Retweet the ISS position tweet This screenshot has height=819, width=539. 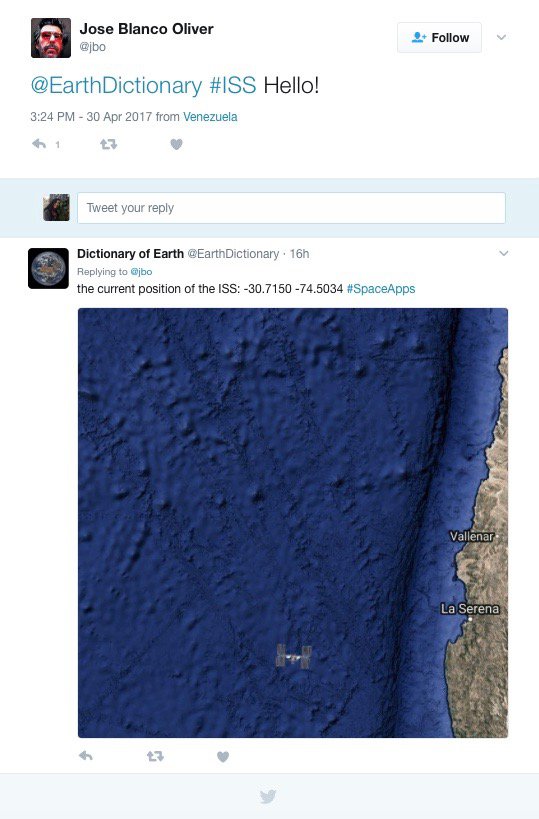point(155,756)
